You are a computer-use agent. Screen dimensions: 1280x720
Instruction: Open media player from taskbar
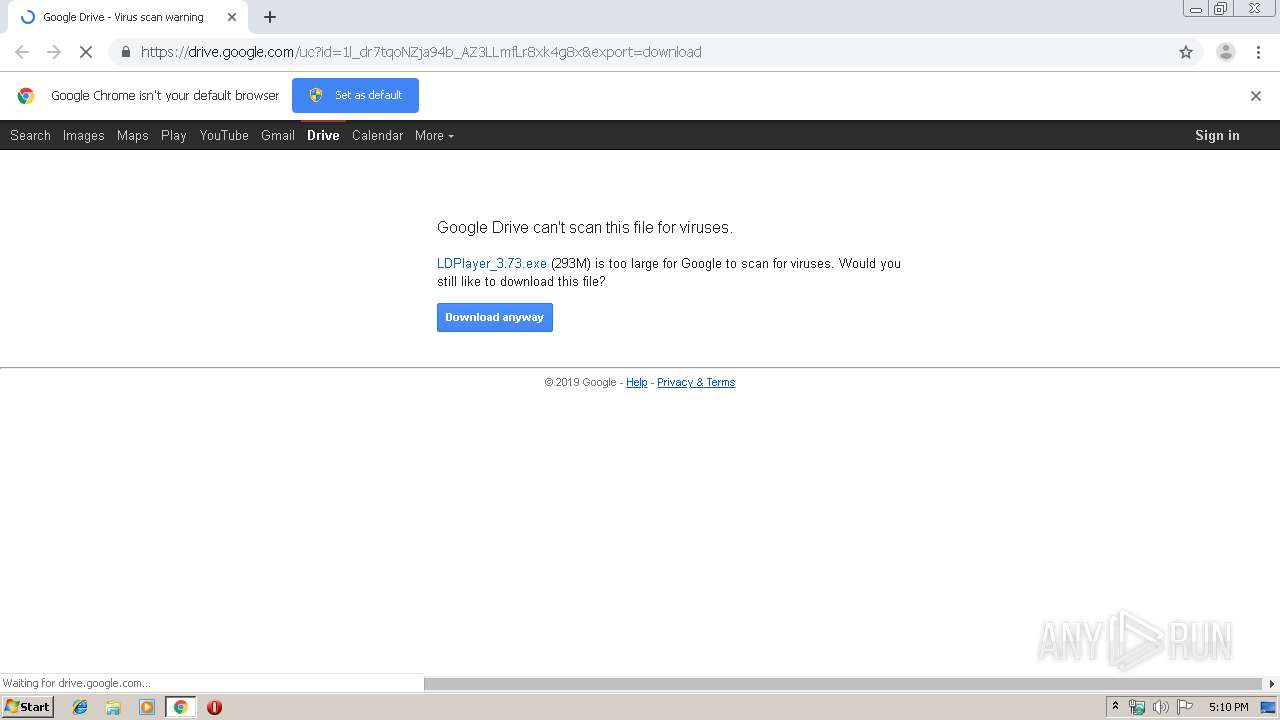147,707
